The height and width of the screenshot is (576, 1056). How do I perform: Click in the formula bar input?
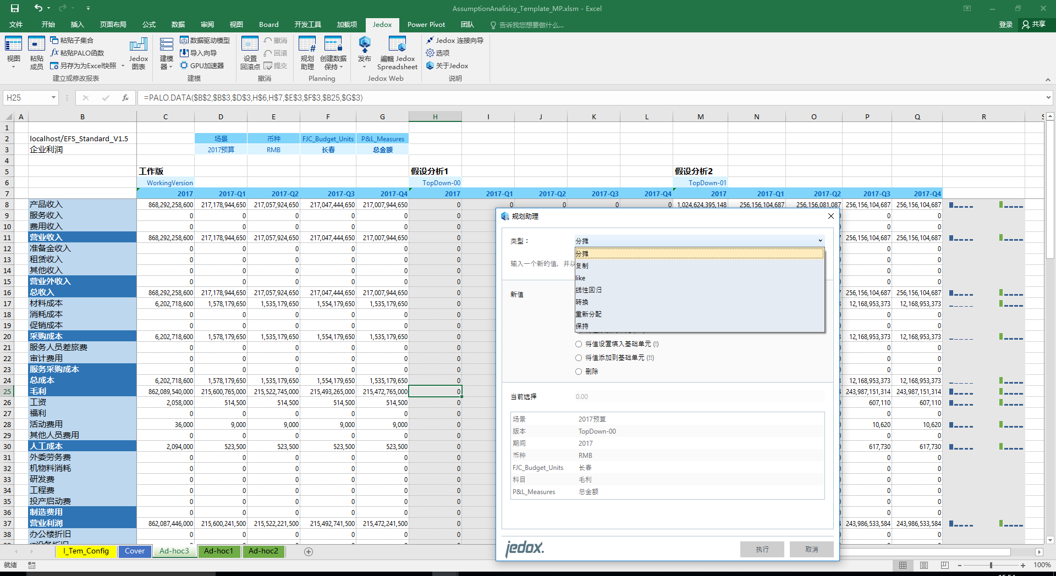(591, 98)
